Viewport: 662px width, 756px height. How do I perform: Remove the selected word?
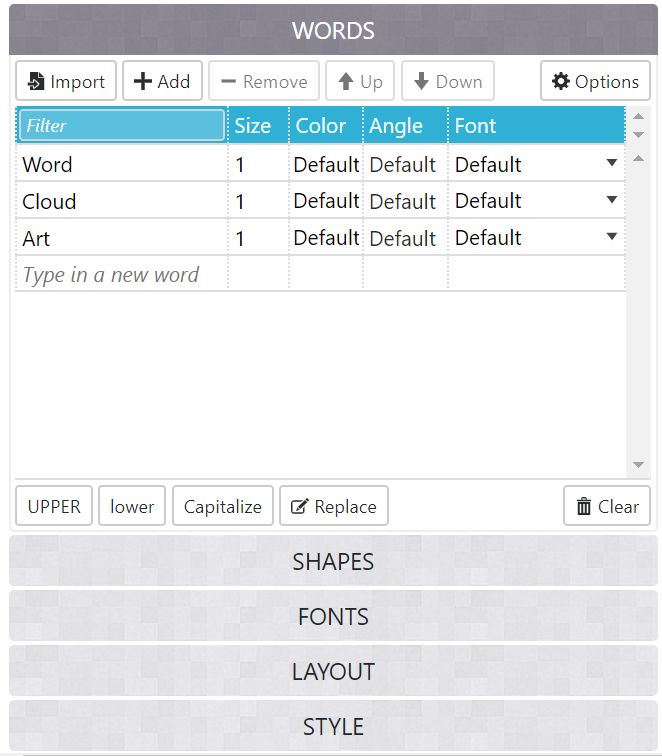pyautogui.click(x=264, y=81)
